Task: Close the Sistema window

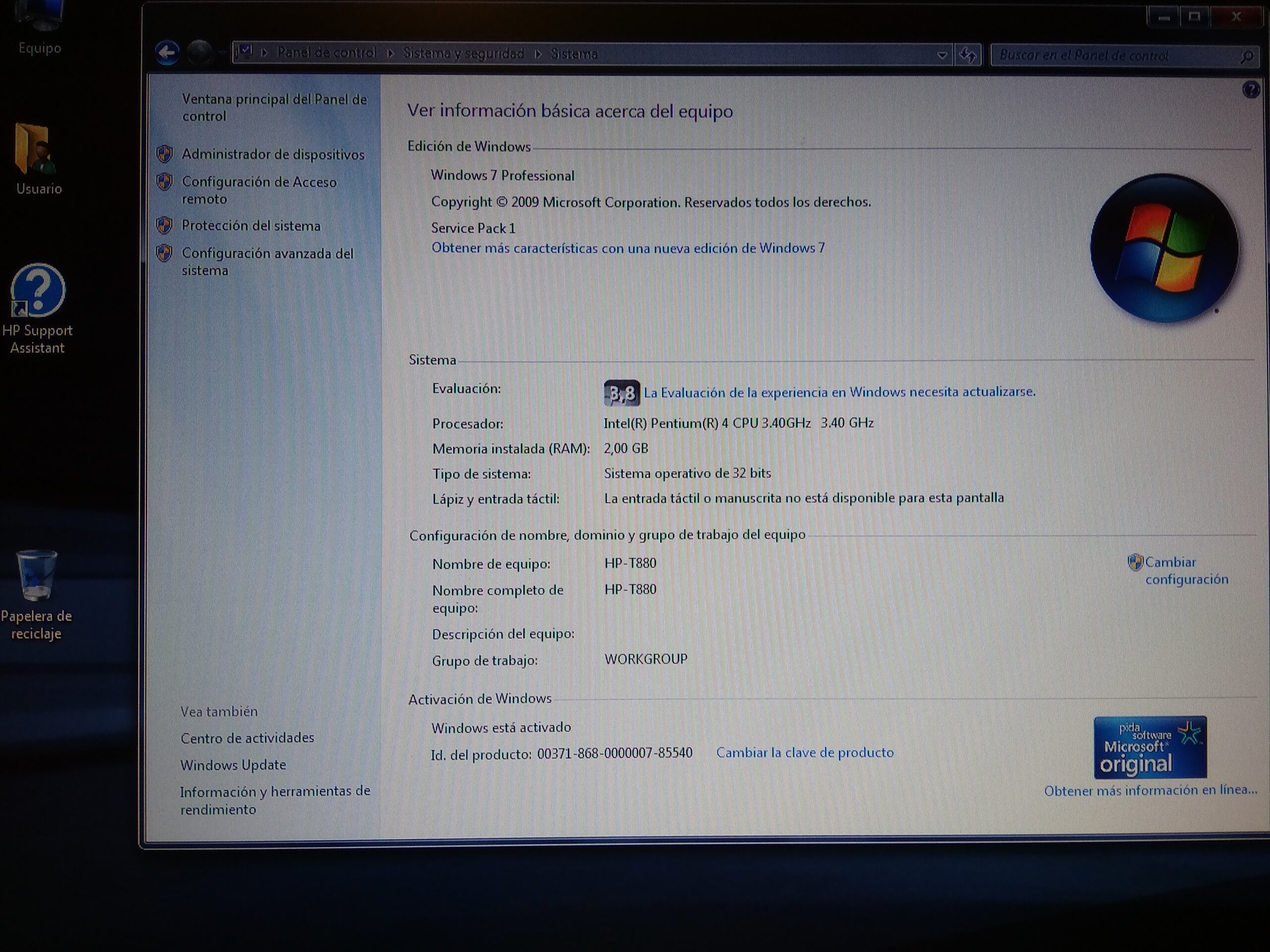Action: [x=1236, y=17]
